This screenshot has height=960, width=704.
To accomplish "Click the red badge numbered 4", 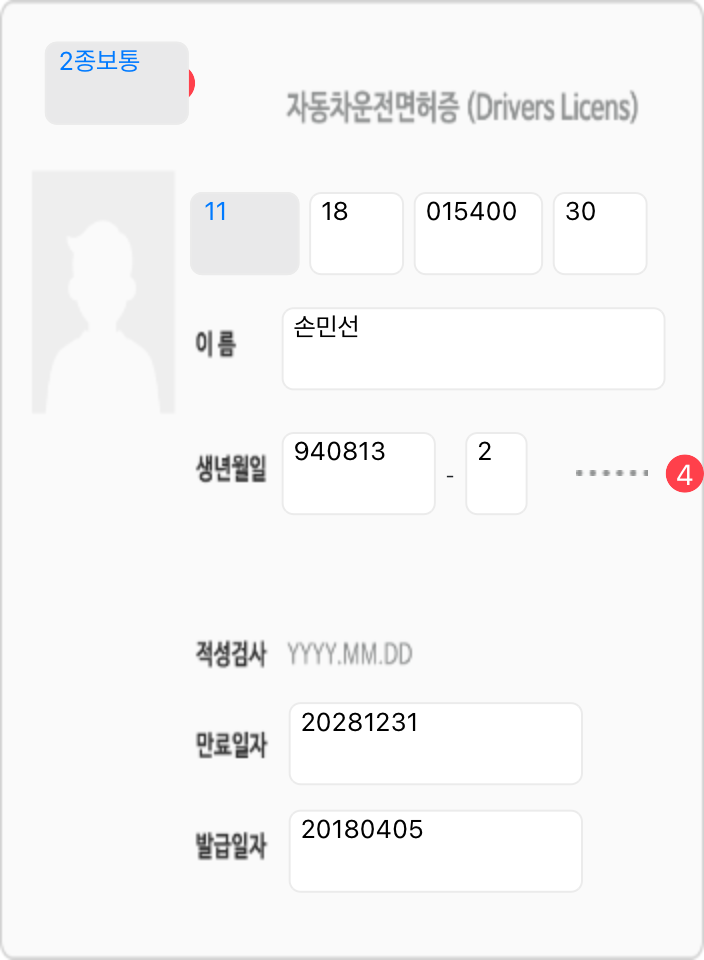I will click(x=683, y=474).
